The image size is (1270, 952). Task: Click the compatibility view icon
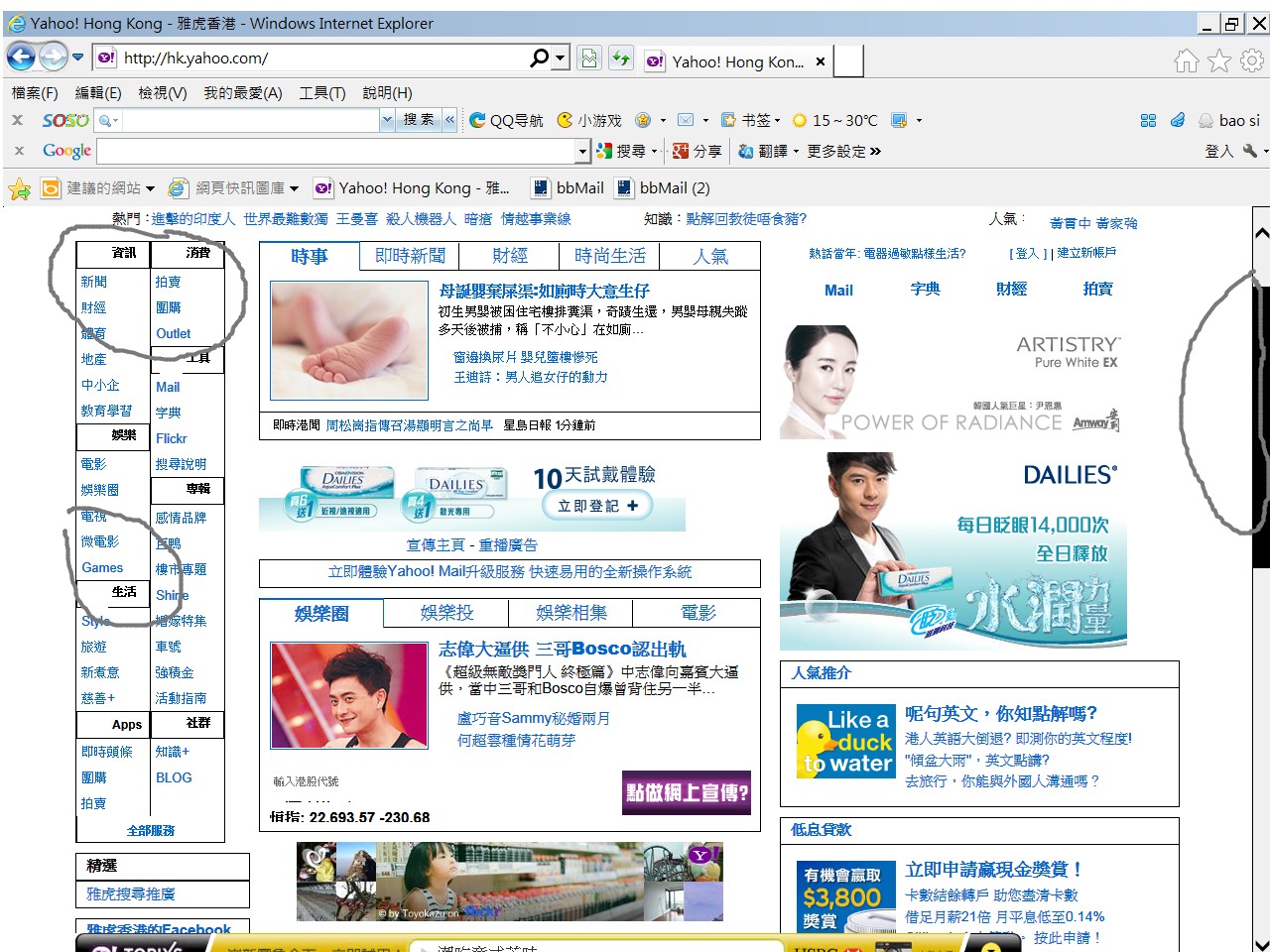click(589, 59)
